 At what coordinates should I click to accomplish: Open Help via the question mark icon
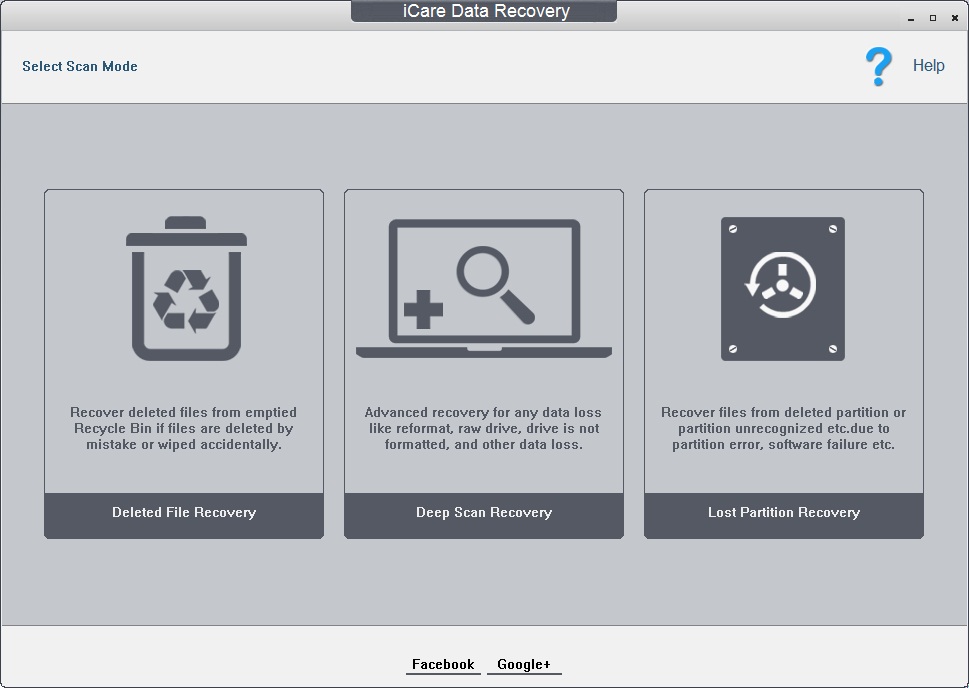tap(877, 66)
